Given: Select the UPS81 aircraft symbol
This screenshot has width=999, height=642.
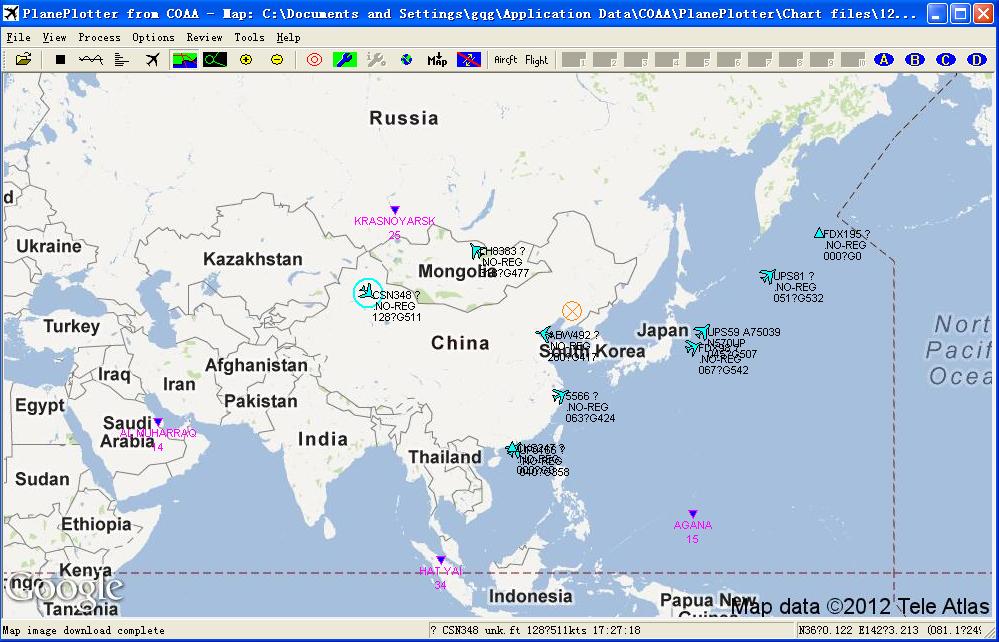Looking at the screenshot, I should coord(767,276).
